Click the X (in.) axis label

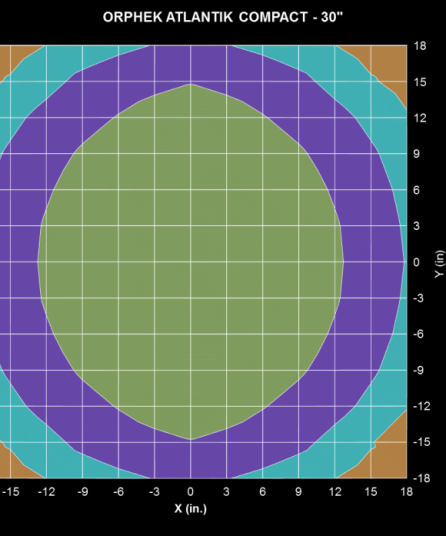coord(190,509)
